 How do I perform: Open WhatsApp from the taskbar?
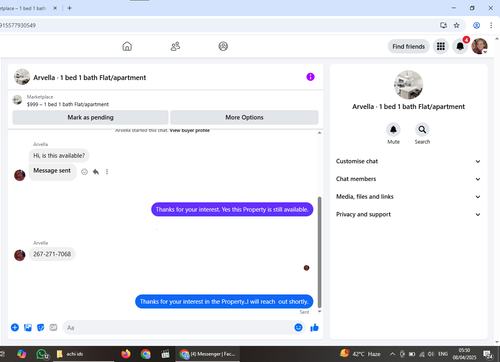click(42, 354)
